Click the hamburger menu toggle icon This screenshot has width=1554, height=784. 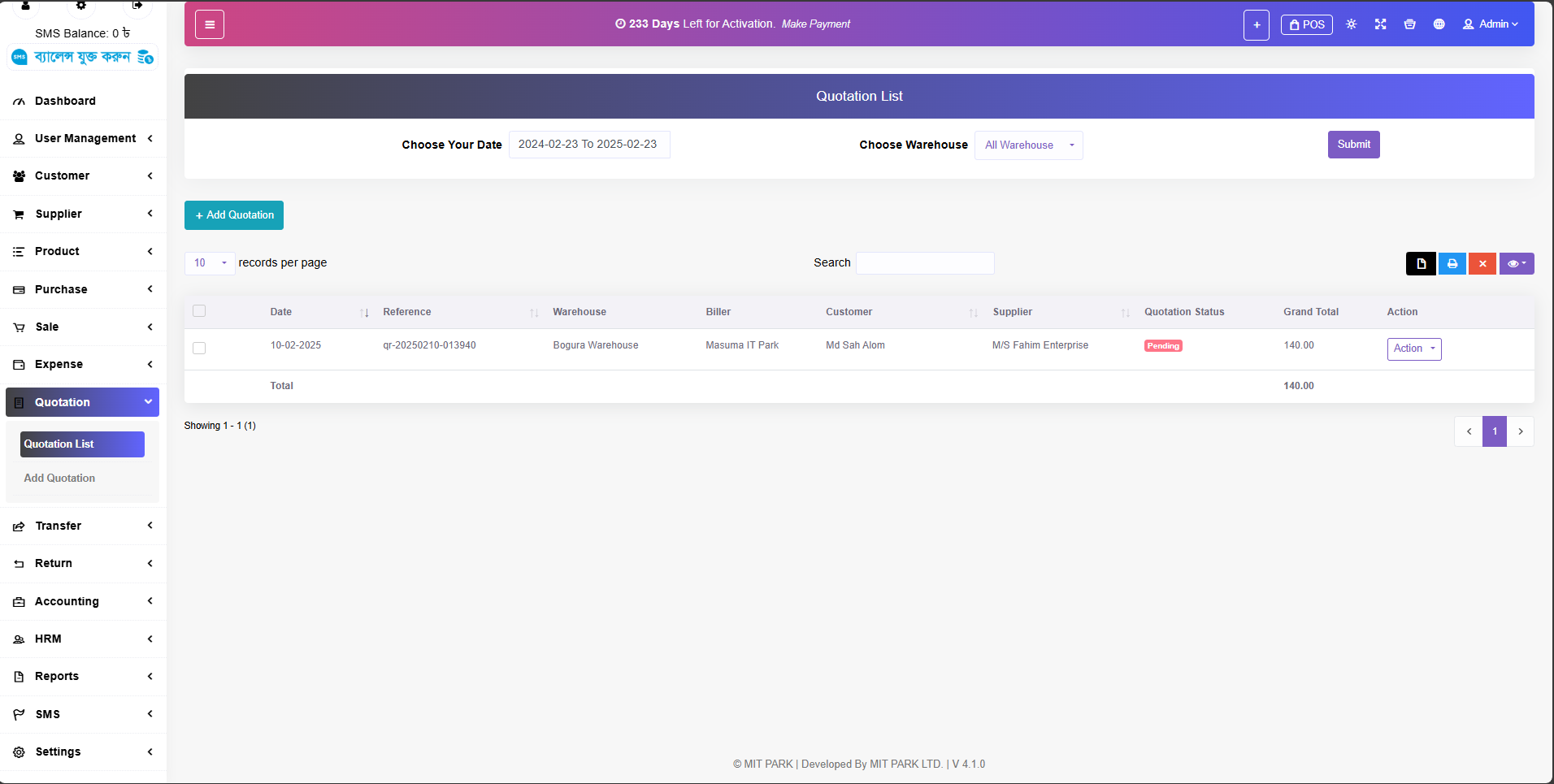[210, 24]
